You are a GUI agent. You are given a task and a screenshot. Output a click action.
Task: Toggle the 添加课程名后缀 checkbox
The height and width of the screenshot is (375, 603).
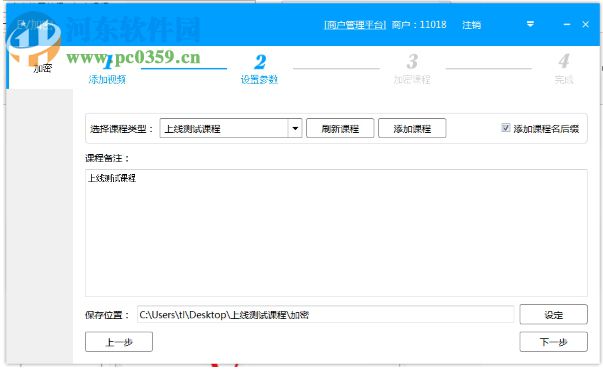point(506,128)
